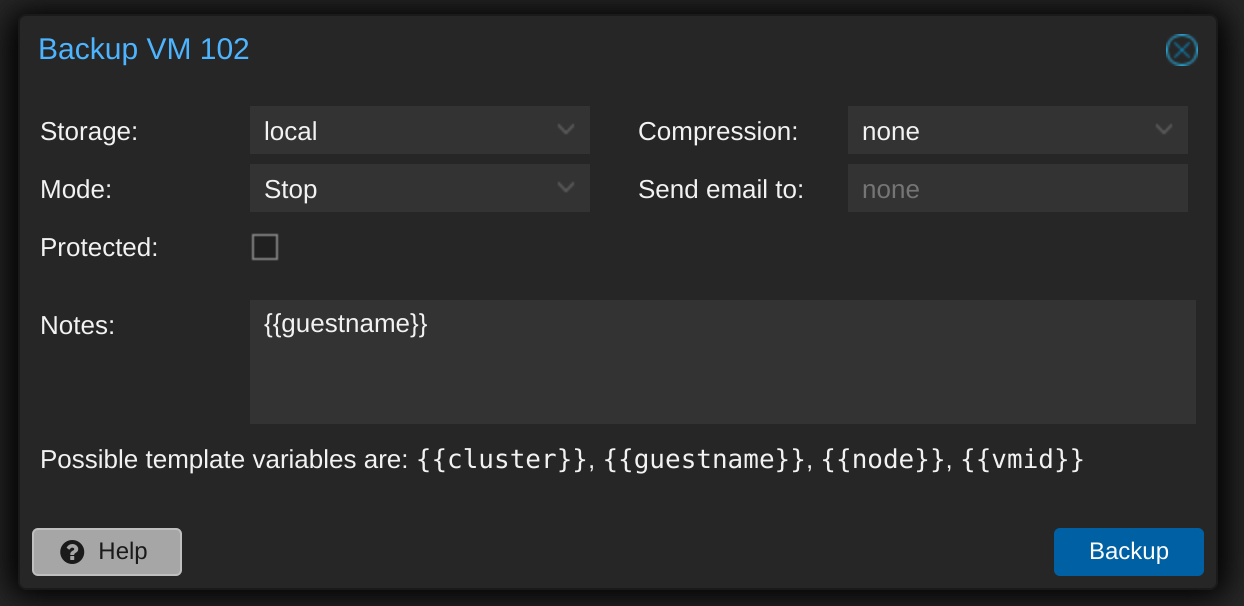
Task: Open the Mode dropdown chevron
Action: click(565, 188)
